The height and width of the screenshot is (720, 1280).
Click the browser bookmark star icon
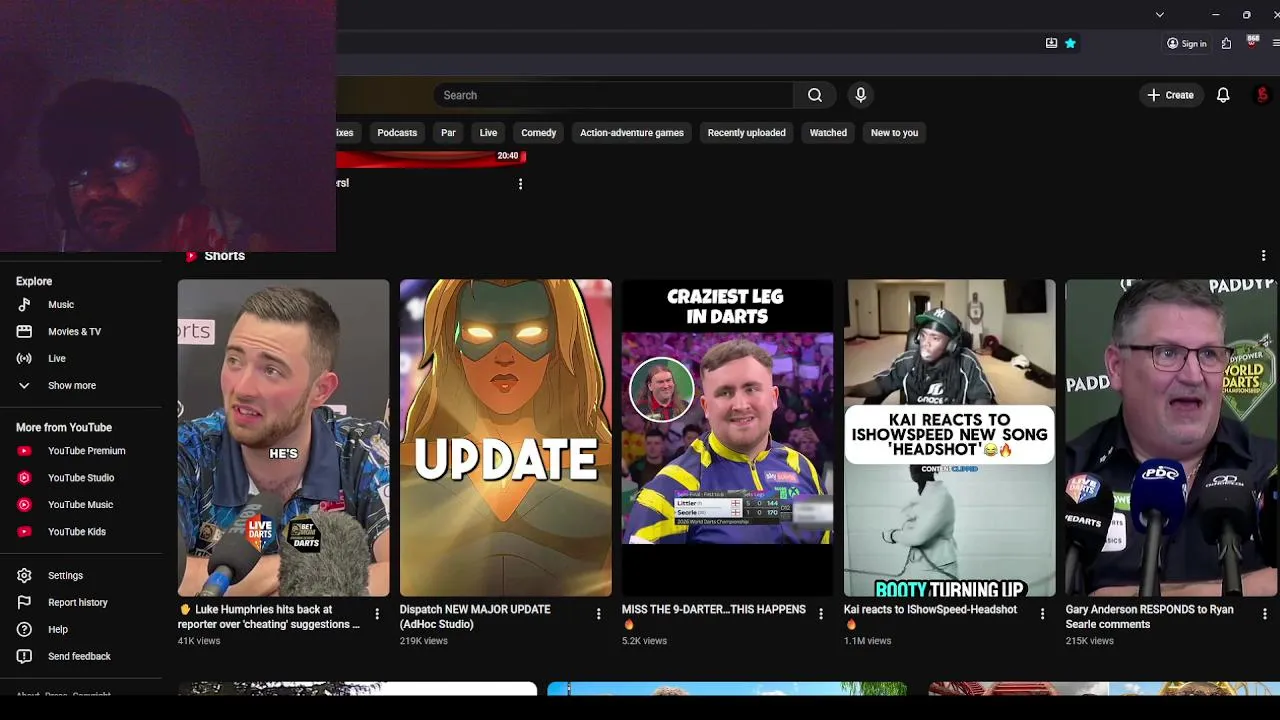[x=1070, y=43]
